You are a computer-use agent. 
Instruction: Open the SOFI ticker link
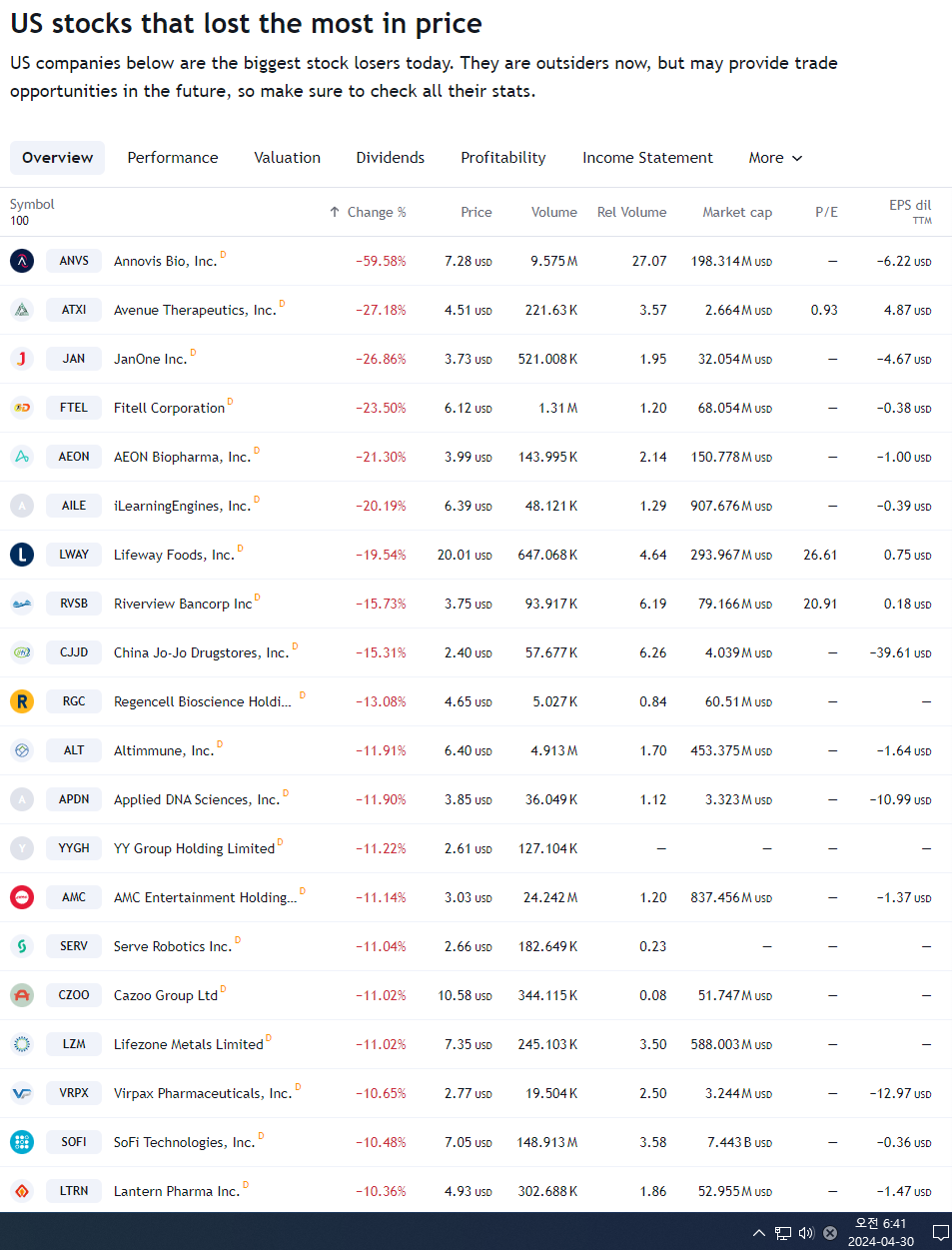coord(74,1142)
